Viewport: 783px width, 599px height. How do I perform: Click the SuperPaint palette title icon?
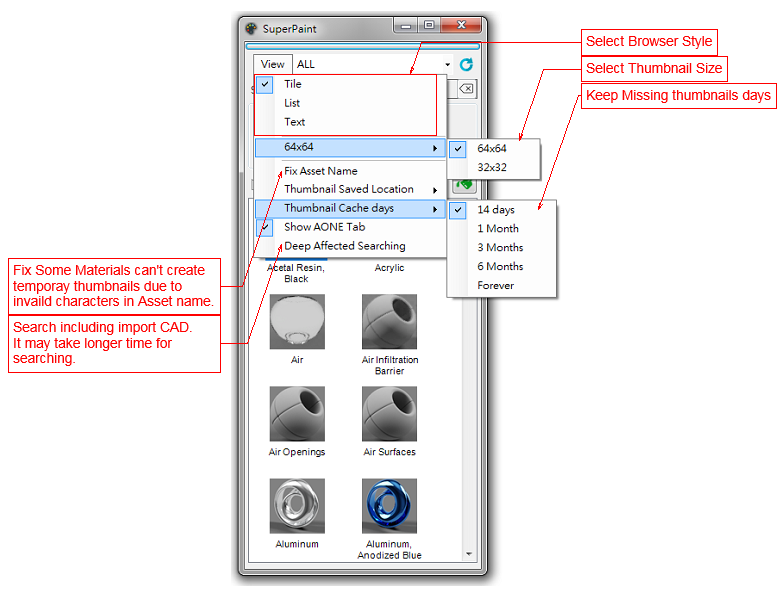[251, 28]
